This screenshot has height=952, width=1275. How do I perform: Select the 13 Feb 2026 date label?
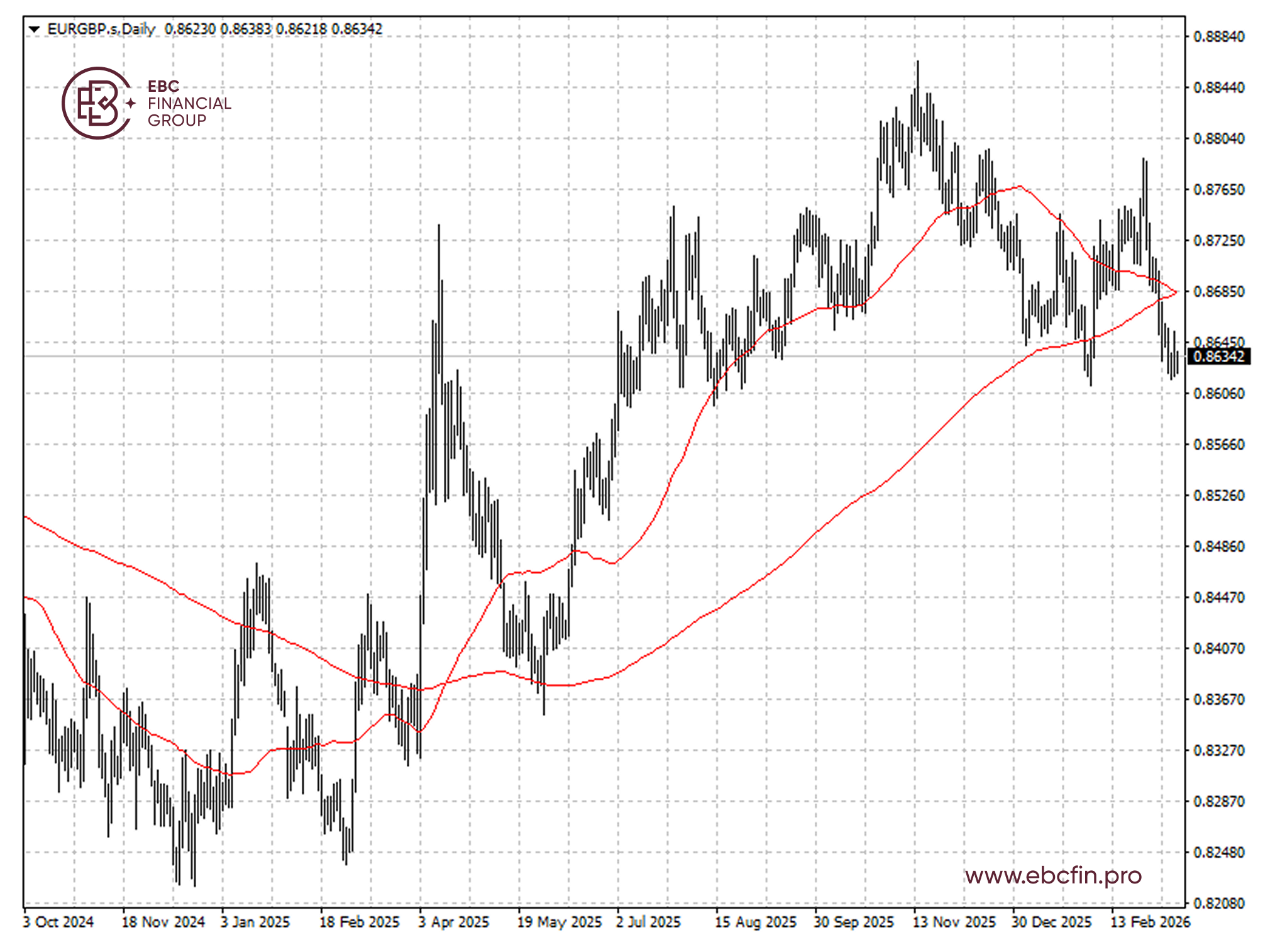[1150, 922]
